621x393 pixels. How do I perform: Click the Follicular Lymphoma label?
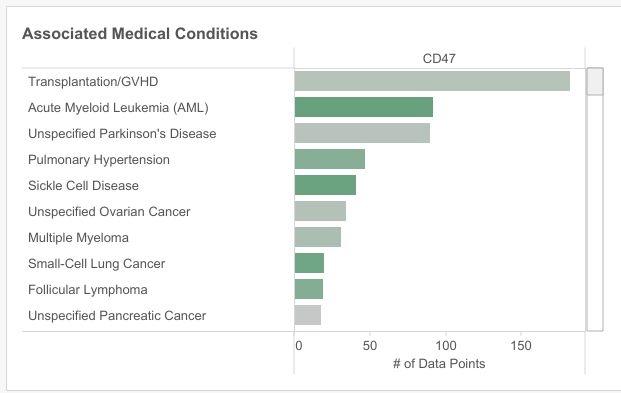[88, 290]
